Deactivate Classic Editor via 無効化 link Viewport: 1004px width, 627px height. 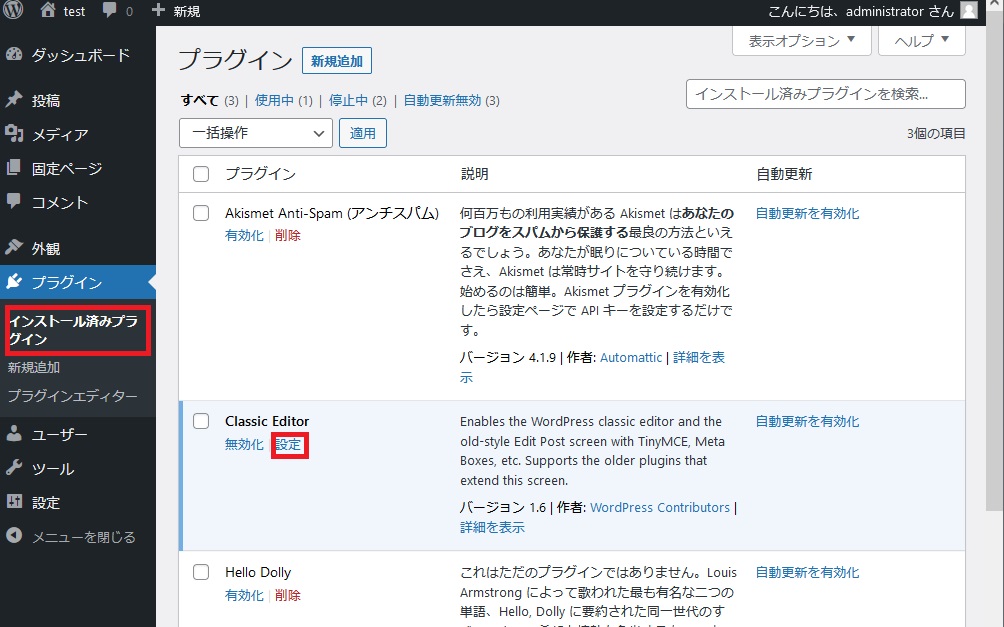245,444
